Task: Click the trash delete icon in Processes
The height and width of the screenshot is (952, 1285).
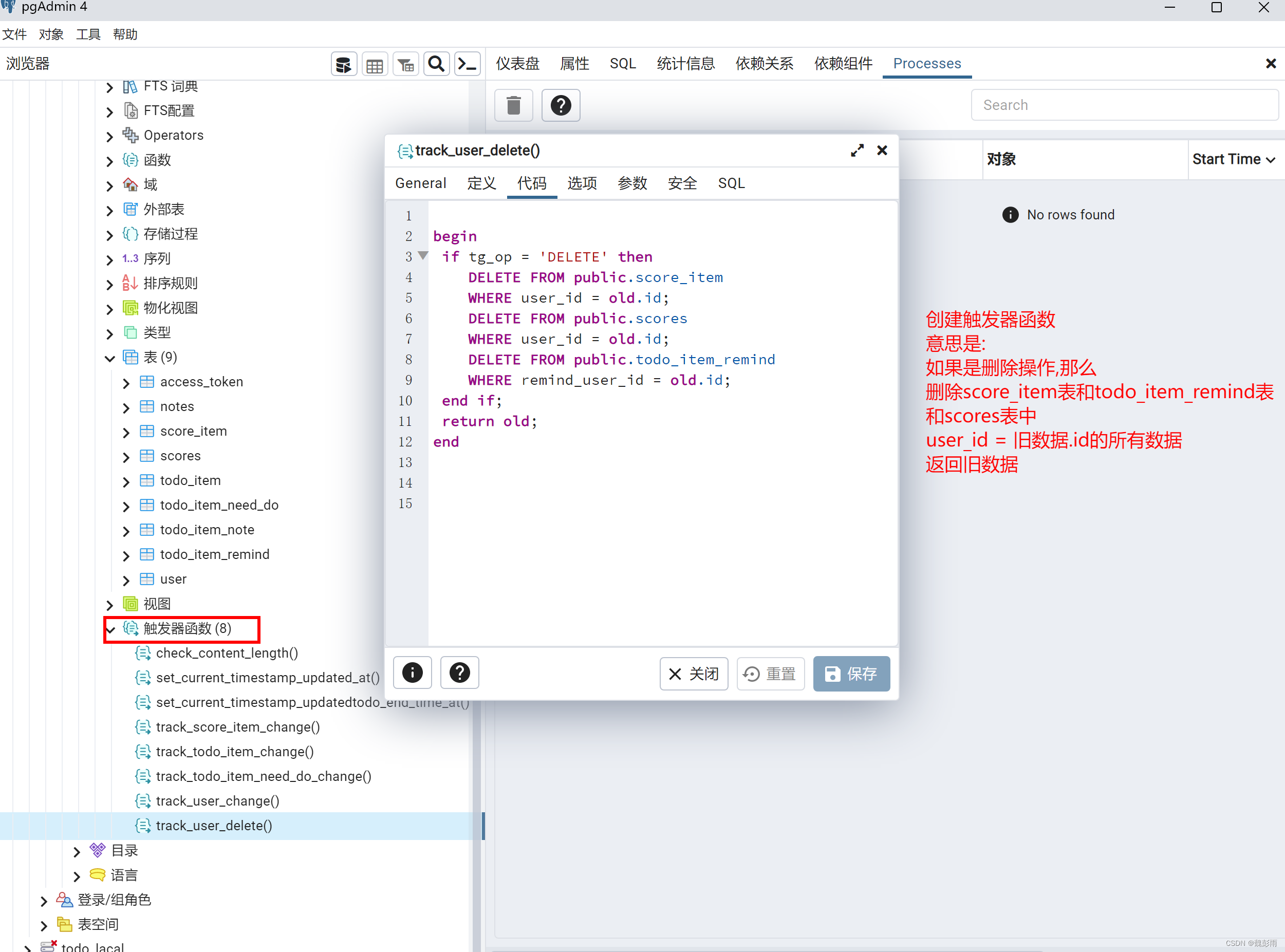Action: (x=513, y=105)
